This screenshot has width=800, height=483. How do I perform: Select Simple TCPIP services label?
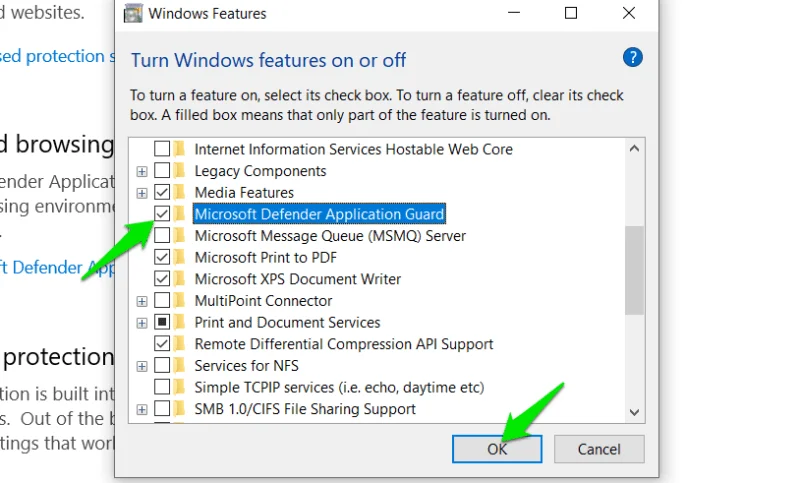tap(339, 387)
